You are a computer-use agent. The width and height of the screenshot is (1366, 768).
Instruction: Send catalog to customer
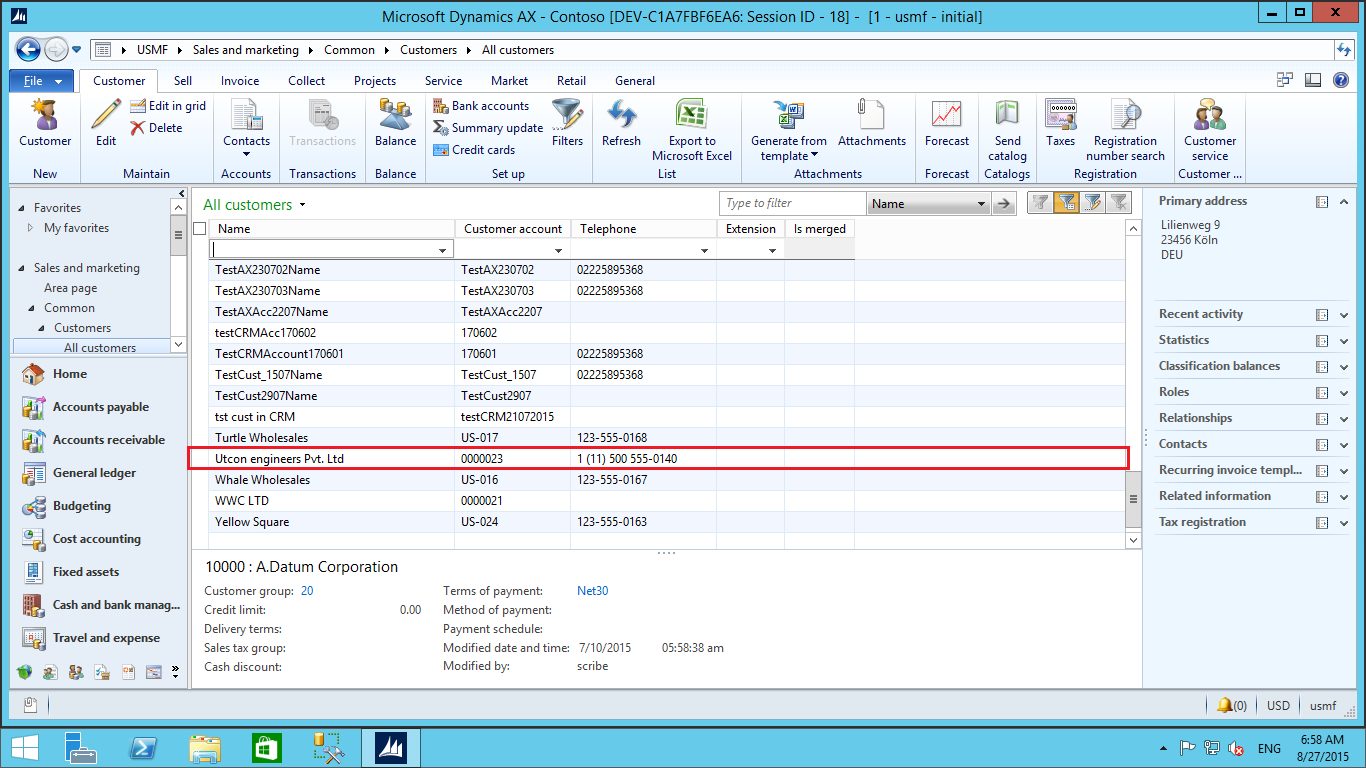pos(1007,130)
